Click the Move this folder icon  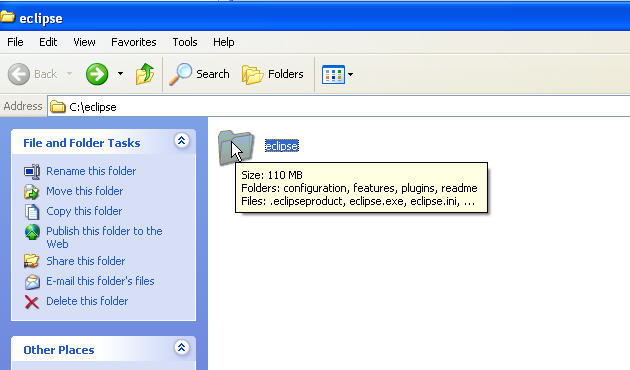[x=32, y=192]
